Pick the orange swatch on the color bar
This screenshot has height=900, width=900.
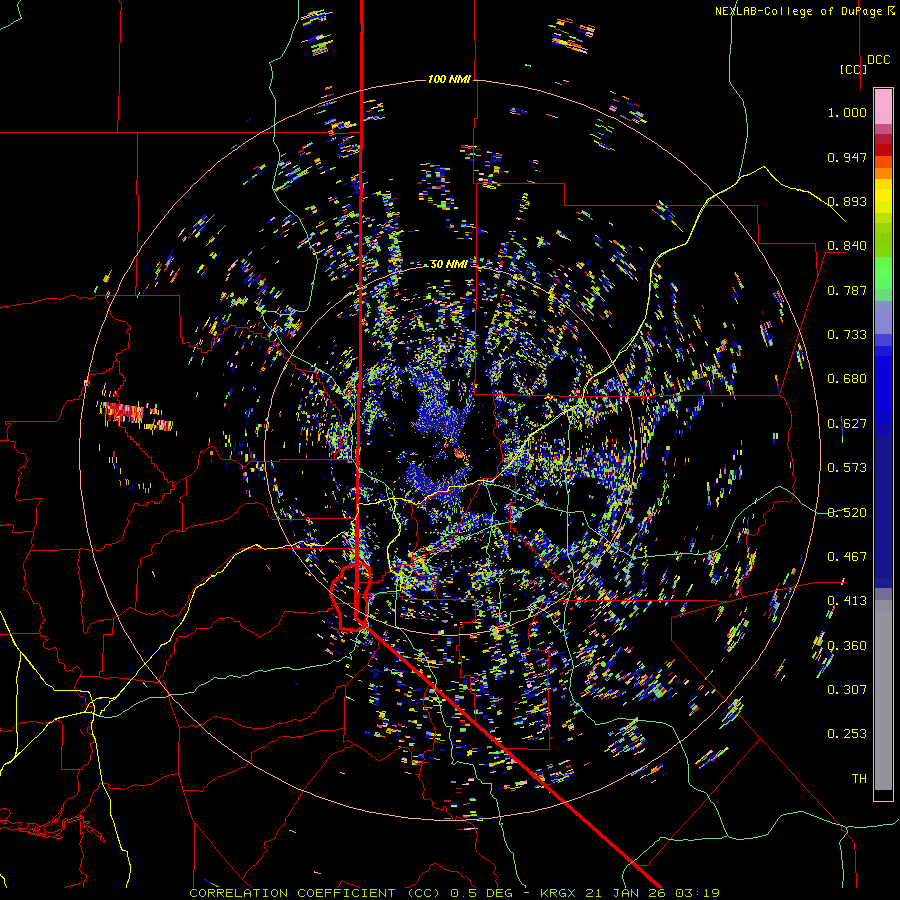pos(883,173)
